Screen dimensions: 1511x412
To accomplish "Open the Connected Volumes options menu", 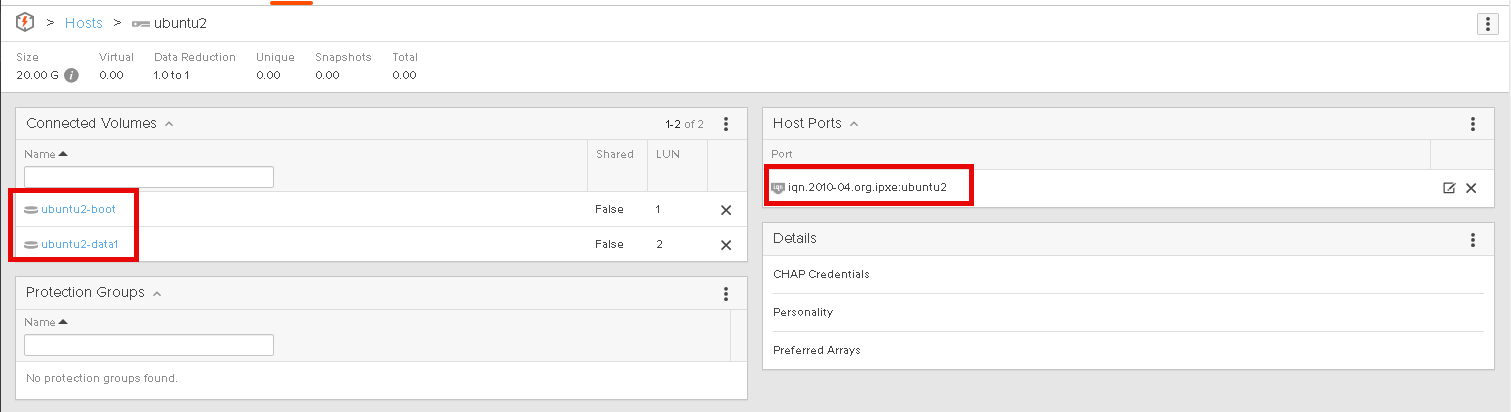I will [726, 124].
